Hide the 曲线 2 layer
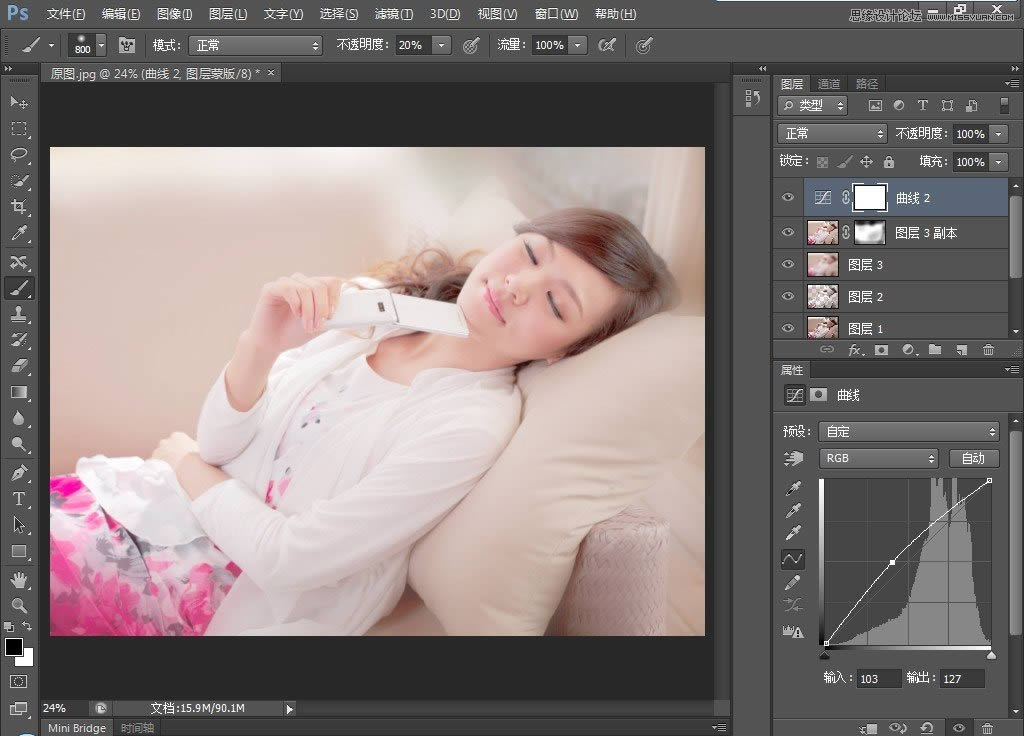 (x=788, y=198)
